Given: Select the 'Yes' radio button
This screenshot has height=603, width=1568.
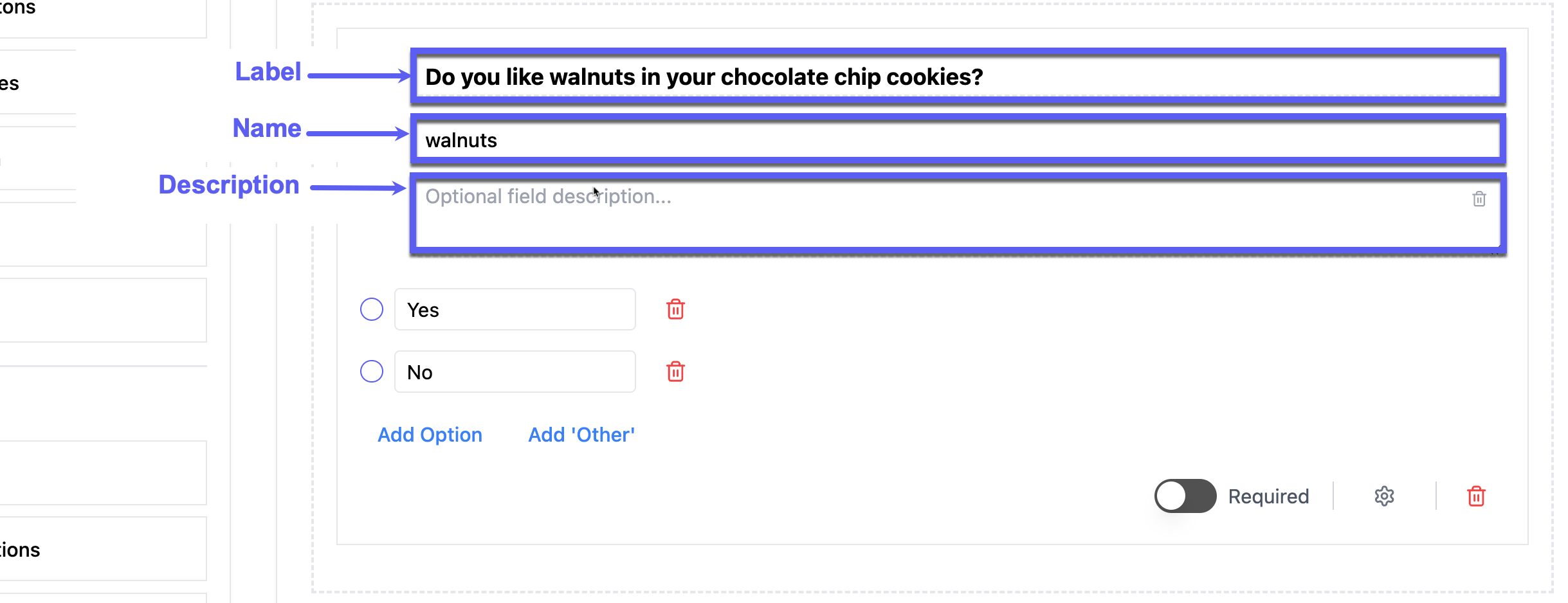Looking at the screenshot, I should (x=372, y=309).
